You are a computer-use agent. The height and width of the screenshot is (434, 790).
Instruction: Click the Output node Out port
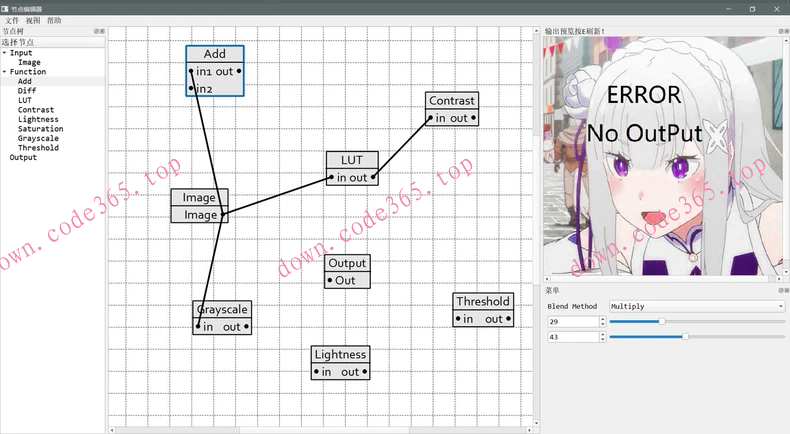pyautogui.click(x=330, y=280)
